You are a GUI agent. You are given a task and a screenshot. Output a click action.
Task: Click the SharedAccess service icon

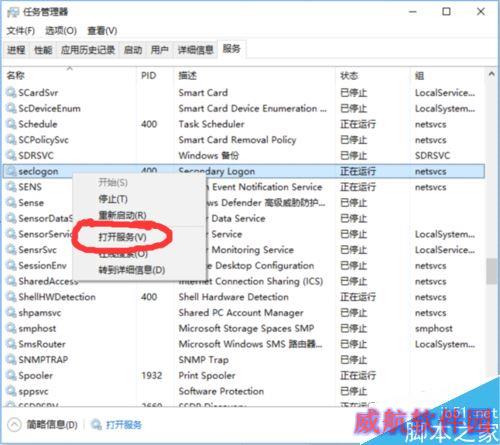tap(12, 281)
